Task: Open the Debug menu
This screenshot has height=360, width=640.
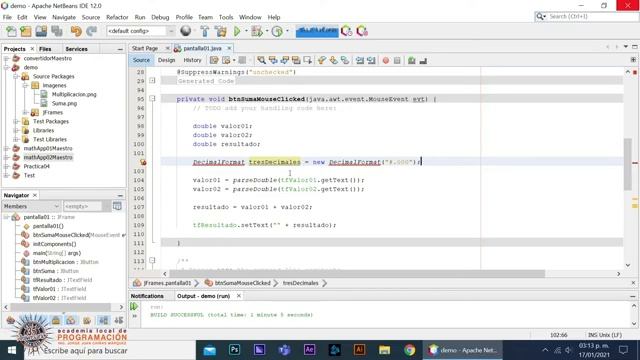Action: click(x=160, y=17)
